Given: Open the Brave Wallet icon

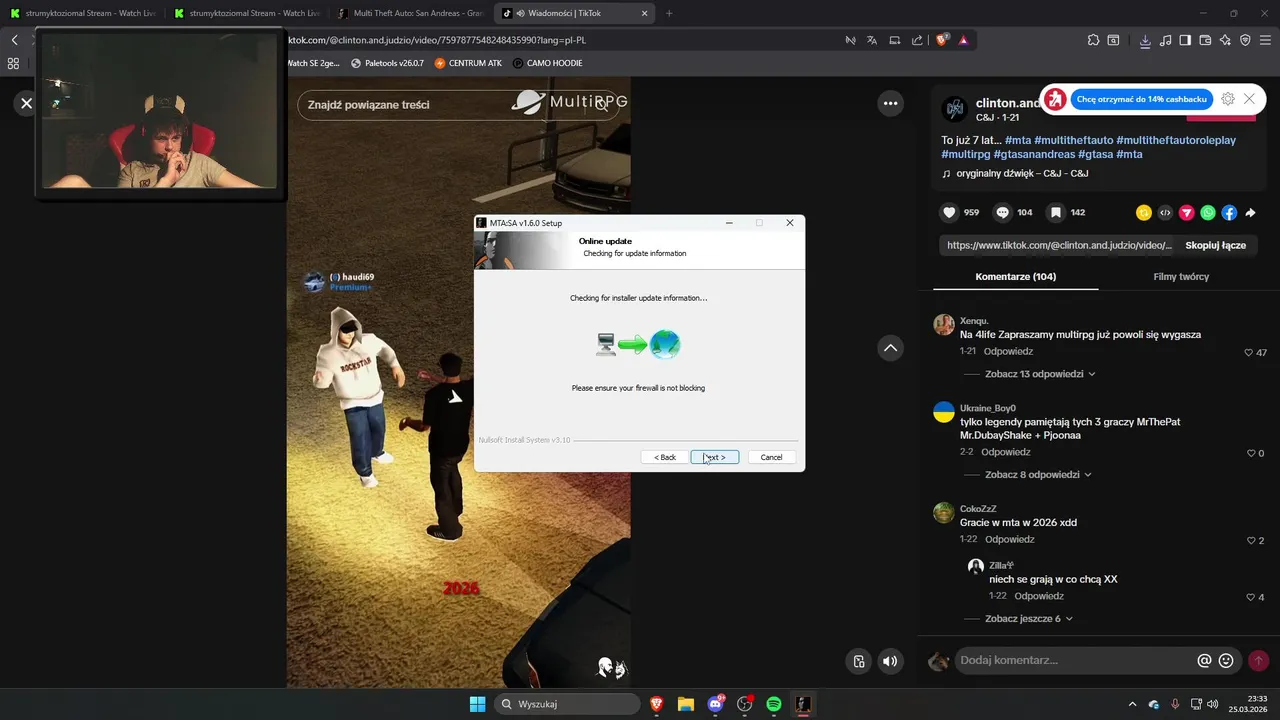Looking at the screenshot, I should (1205, 40).
